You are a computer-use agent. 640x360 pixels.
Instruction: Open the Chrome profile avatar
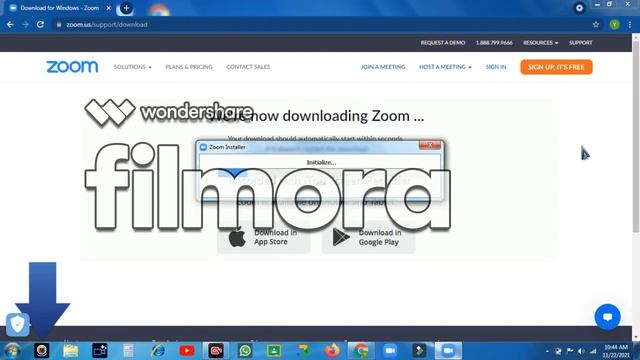pos(614,24)
